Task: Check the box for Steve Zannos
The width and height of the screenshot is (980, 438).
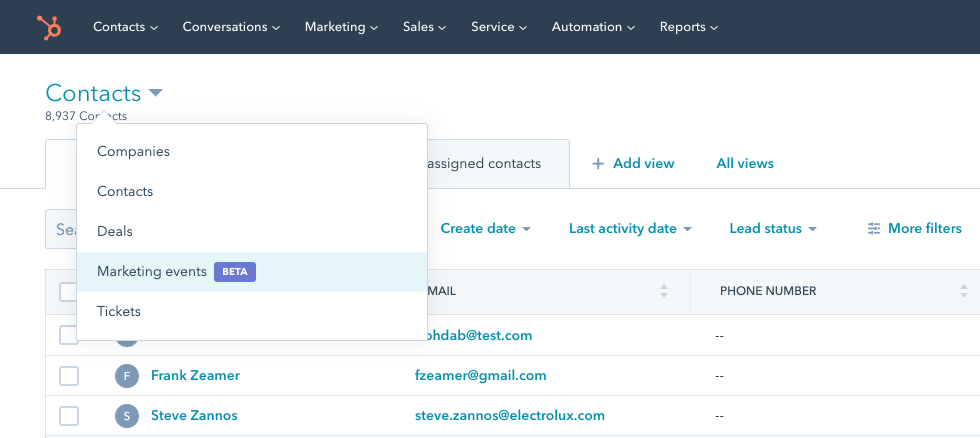Action: click(x=69, y=416)
